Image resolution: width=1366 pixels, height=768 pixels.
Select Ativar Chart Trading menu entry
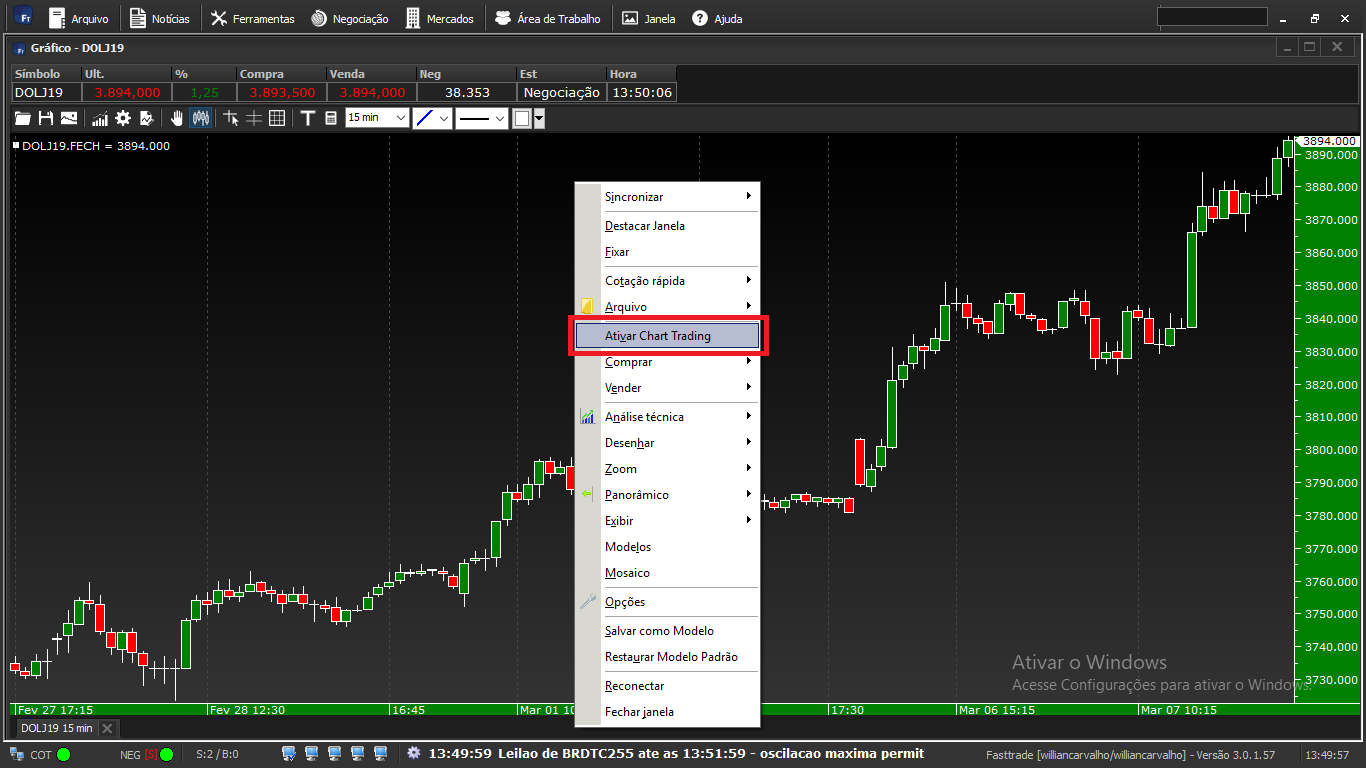tap(667, 336)
